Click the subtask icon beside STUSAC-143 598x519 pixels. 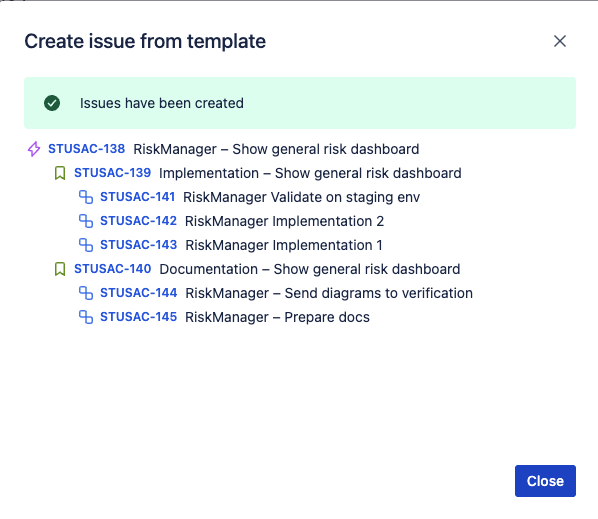86,245
